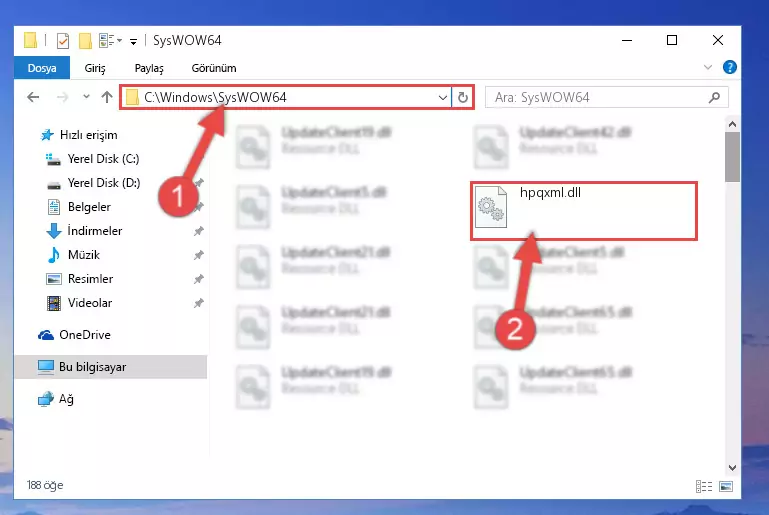Click the hpqxml.dll gear file icon
This screenshot has height=515, width=769.
491,207
